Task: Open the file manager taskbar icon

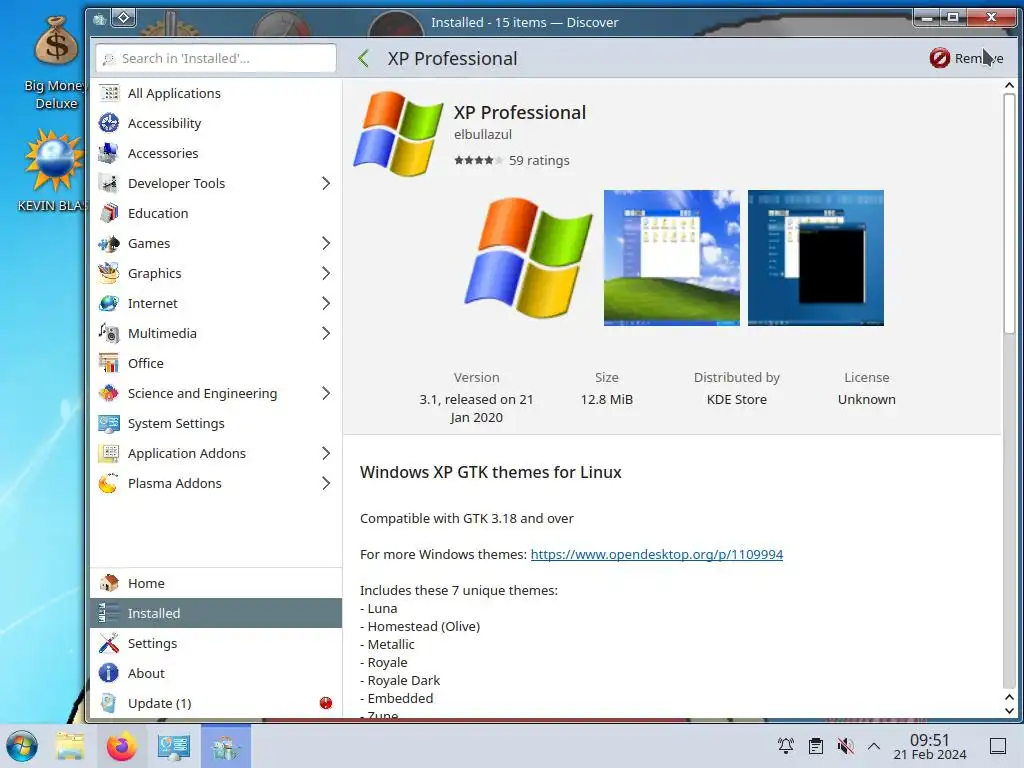Action: 70,746
